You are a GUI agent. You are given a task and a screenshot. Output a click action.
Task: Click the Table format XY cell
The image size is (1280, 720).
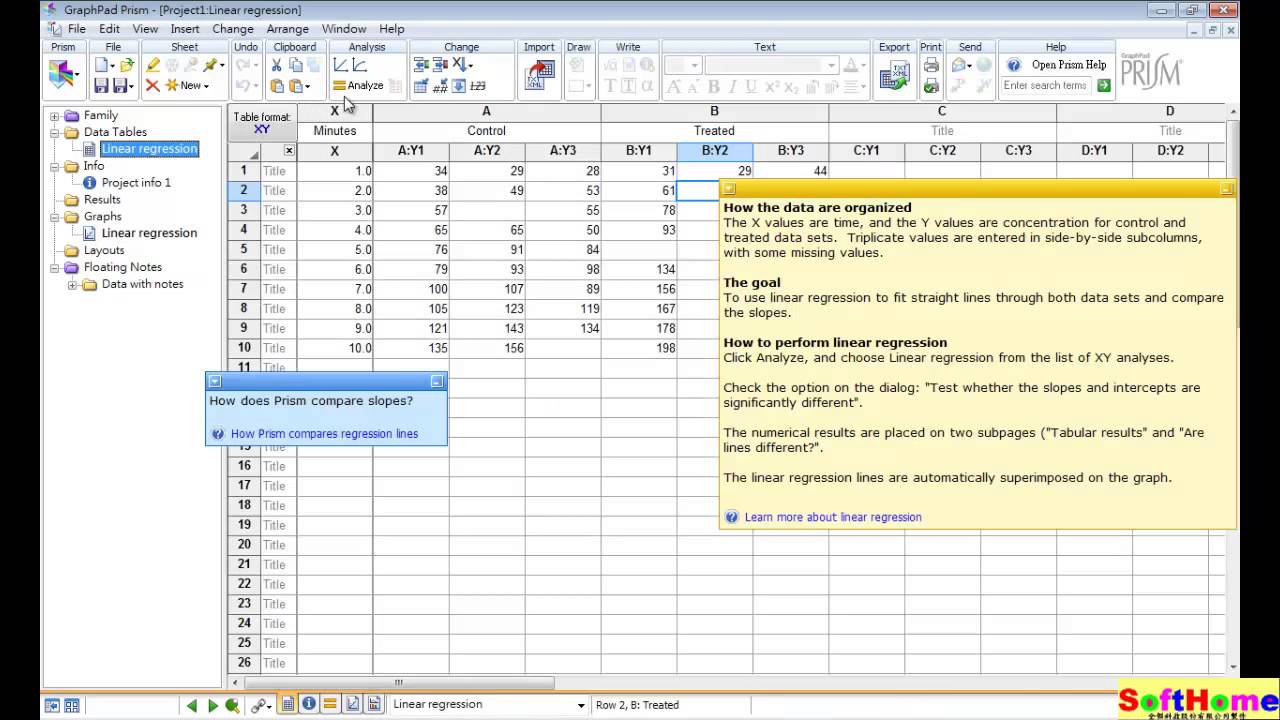262,123
